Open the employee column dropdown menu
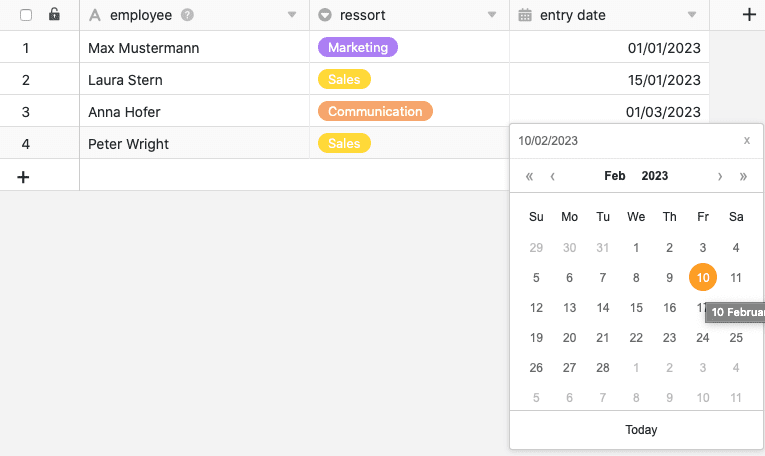The image size is (765, 456). (292, 15)
